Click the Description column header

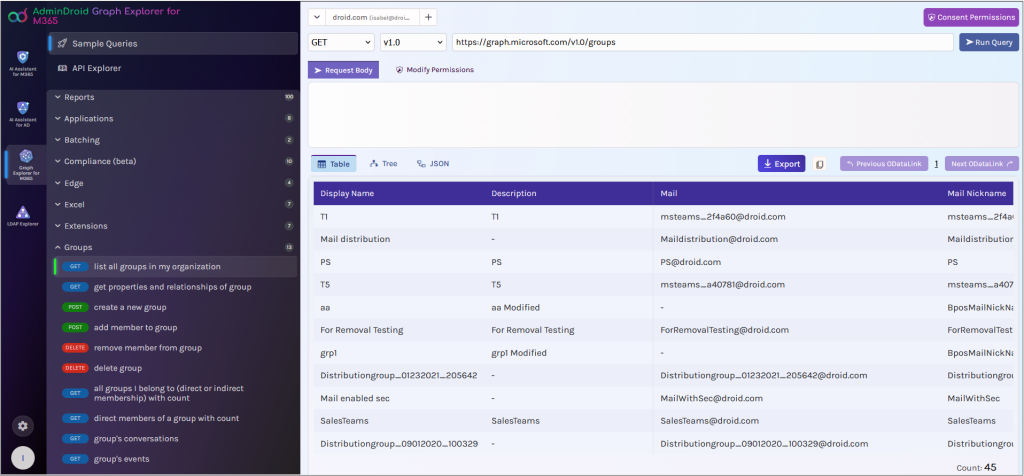(513, 193)
